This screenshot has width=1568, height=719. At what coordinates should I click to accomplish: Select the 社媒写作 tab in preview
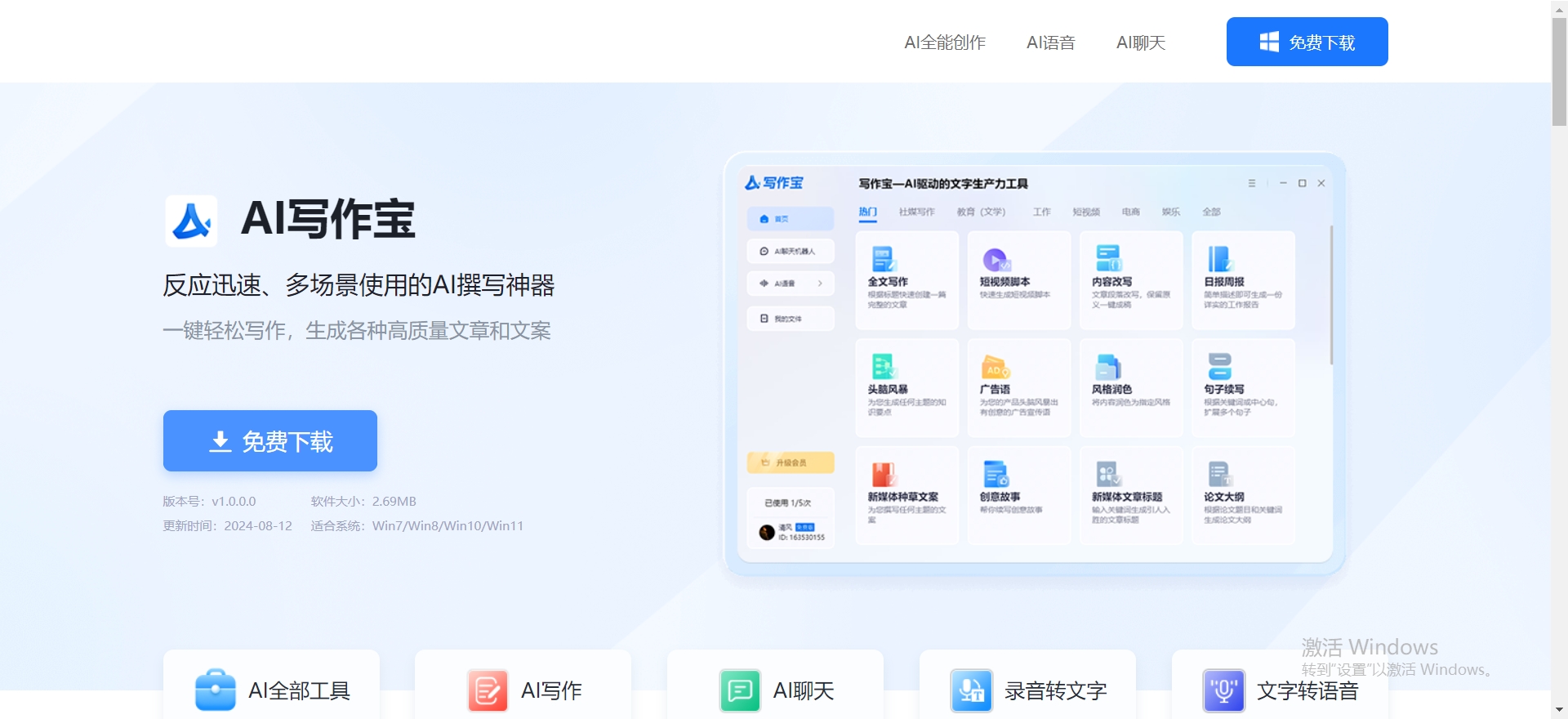[x=916, y=212]
